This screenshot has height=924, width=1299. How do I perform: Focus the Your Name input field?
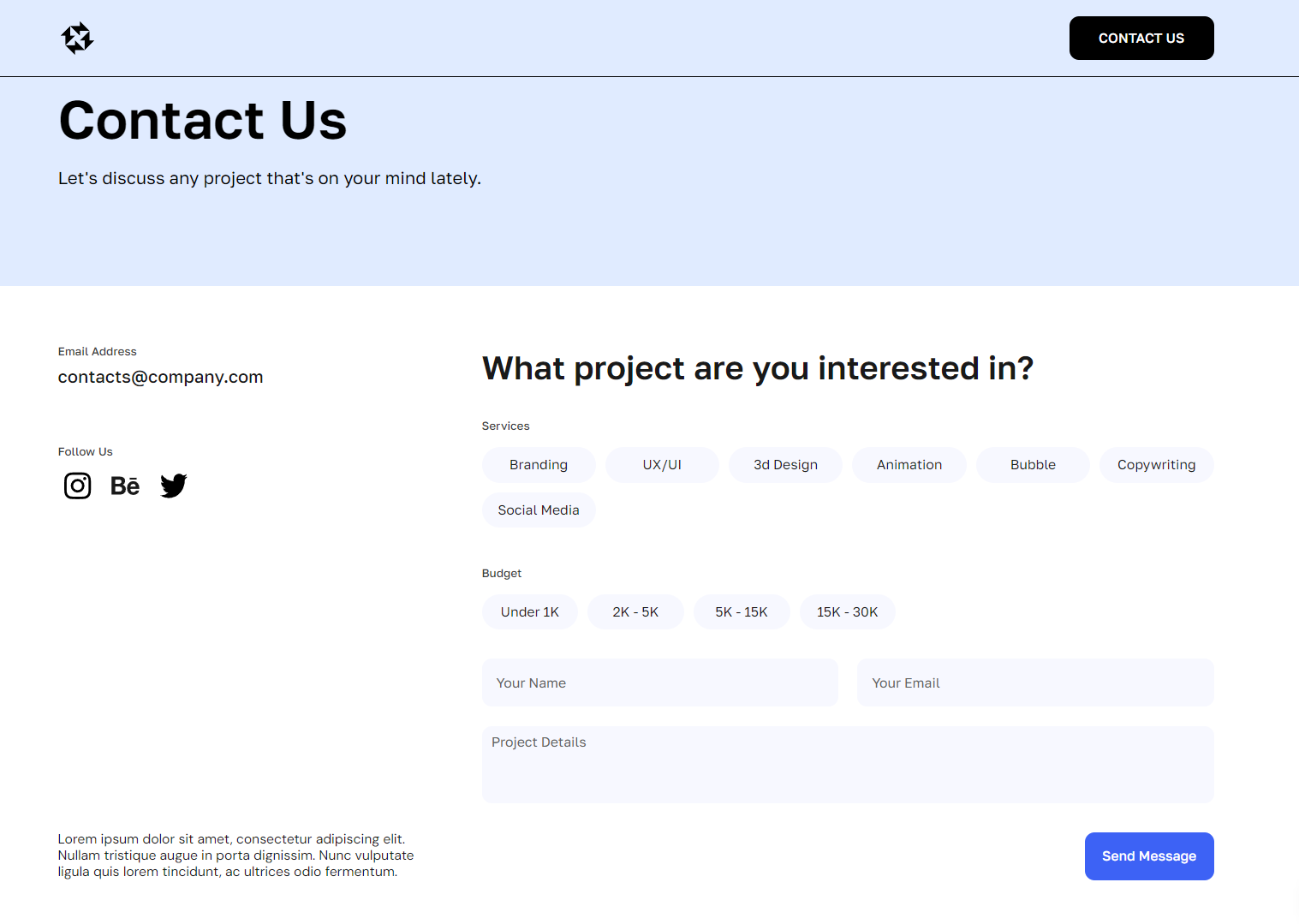(x=660, y=683)
